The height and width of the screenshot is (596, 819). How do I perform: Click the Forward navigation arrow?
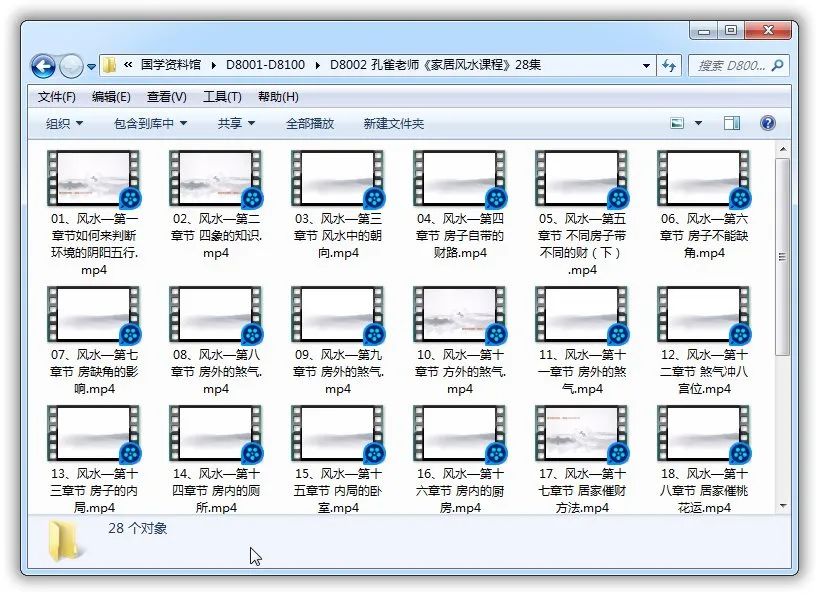pyautogui.click(x=71, y=66)
